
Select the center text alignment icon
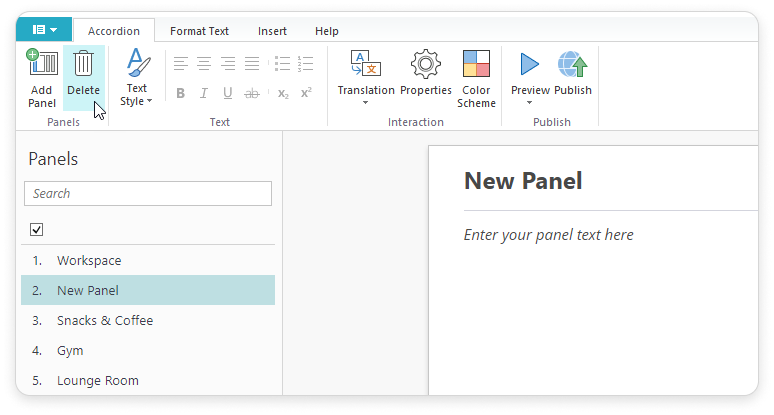pyautogui.click(x=204, y=64)
